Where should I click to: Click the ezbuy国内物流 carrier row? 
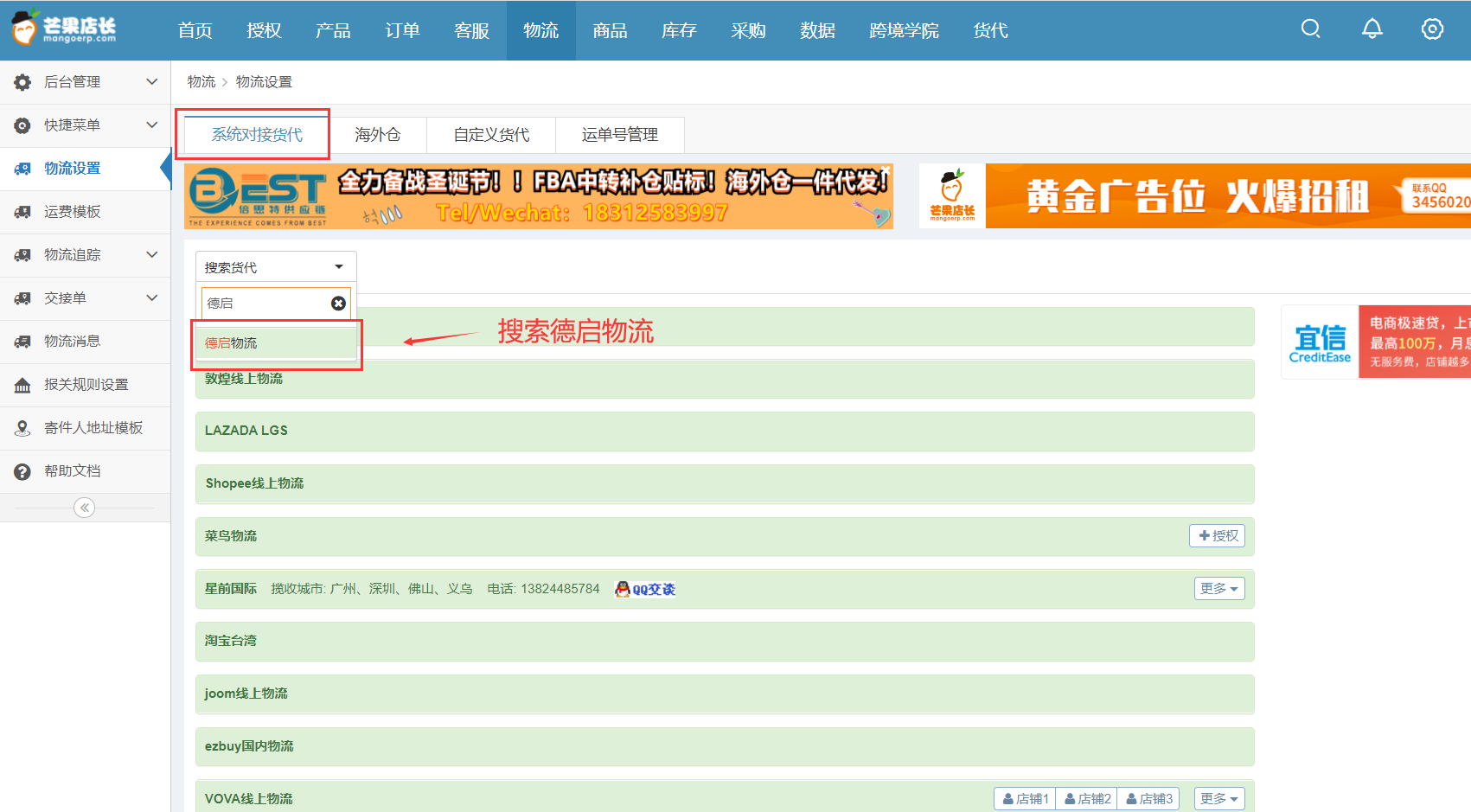(x=725, y=746)
